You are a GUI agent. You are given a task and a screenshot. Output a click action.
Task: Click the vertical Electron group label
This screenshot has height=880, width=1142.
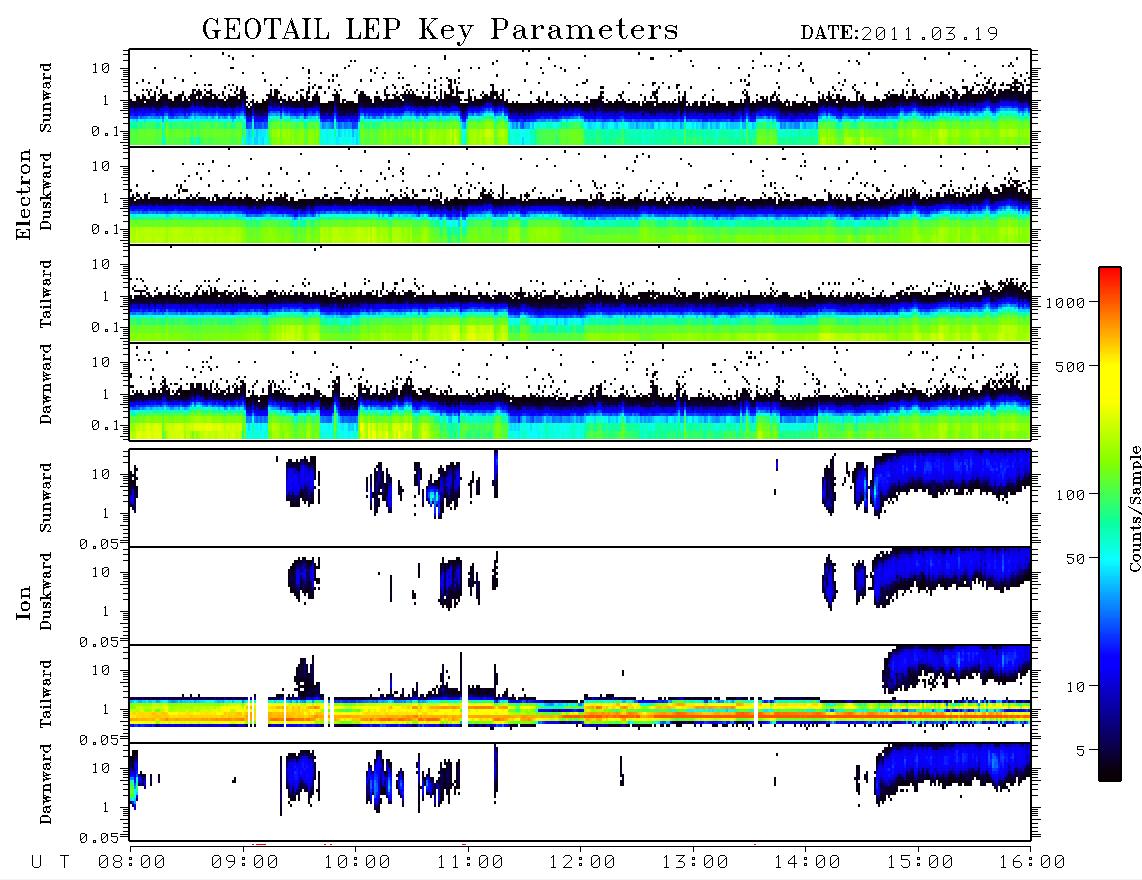coord(24,194)
